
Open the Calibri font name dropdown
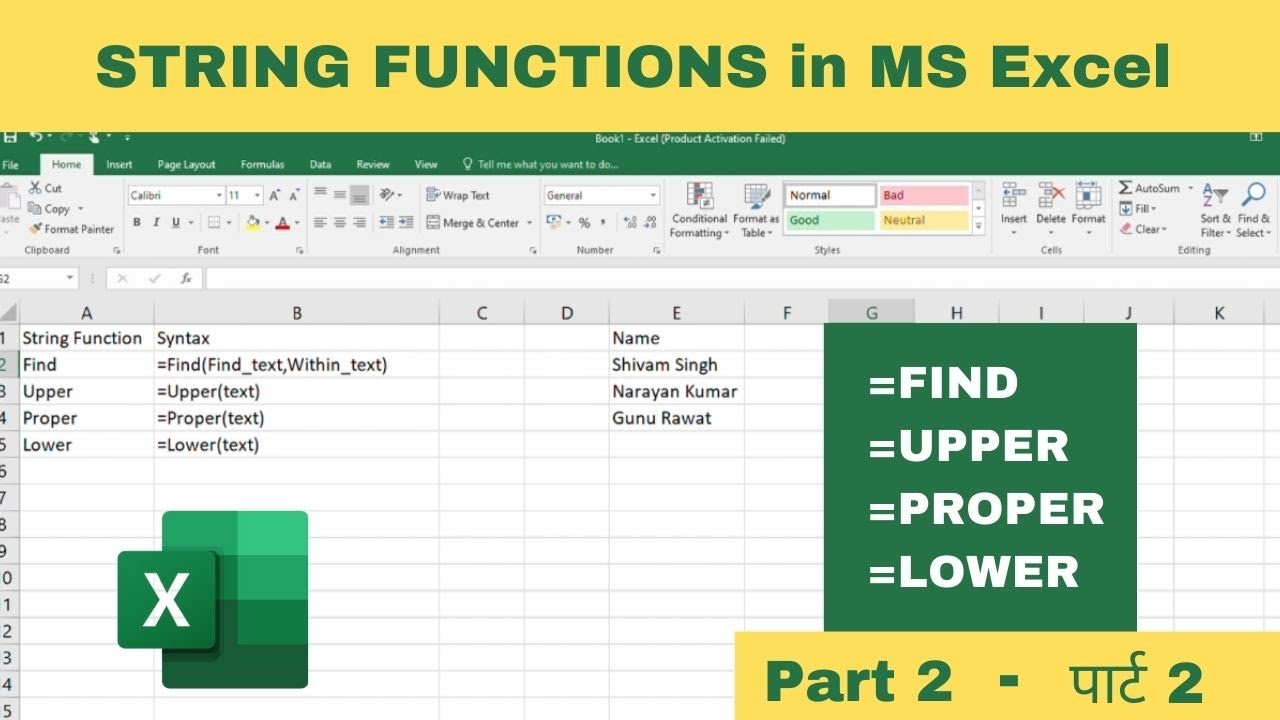point(219,196)
